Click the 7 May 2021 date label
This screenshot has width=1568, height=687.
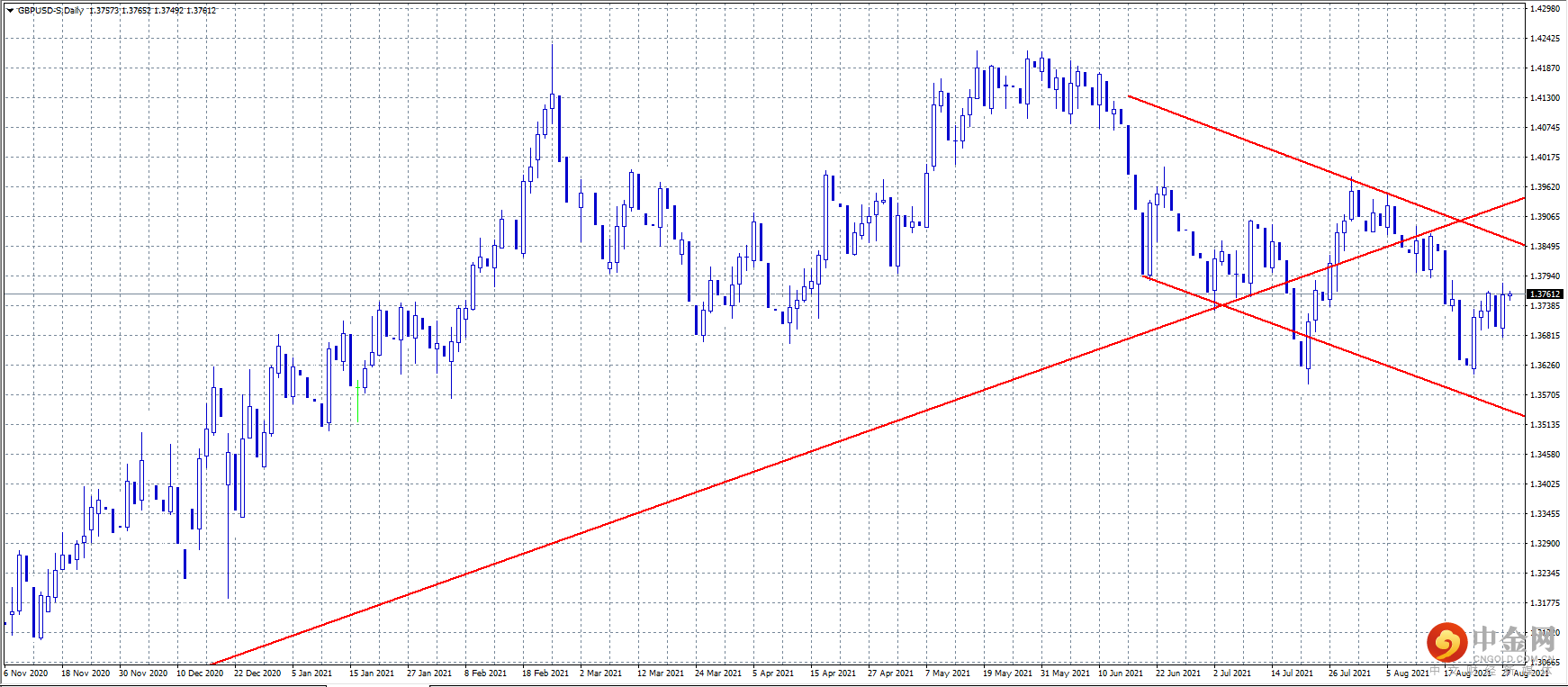pyautogui.click(x=948, y=673)
